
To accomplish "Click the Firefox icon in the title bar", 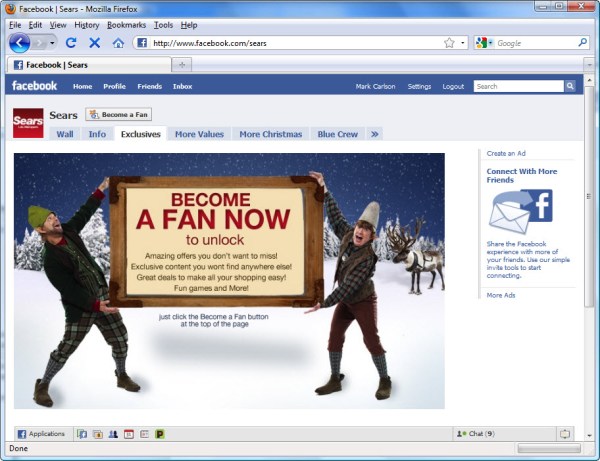I will [10, 8].
